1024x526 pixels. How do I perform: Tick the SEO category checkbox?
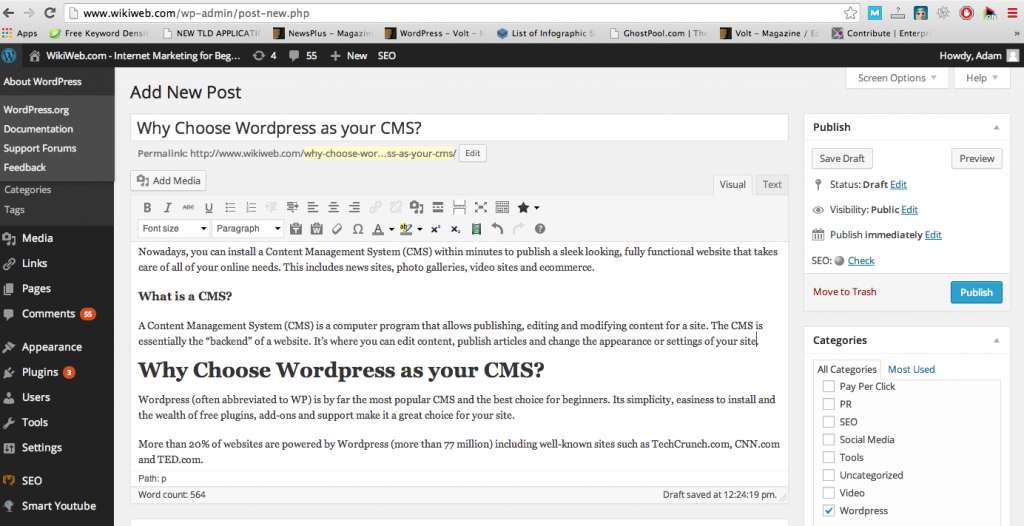pos(829,421)
